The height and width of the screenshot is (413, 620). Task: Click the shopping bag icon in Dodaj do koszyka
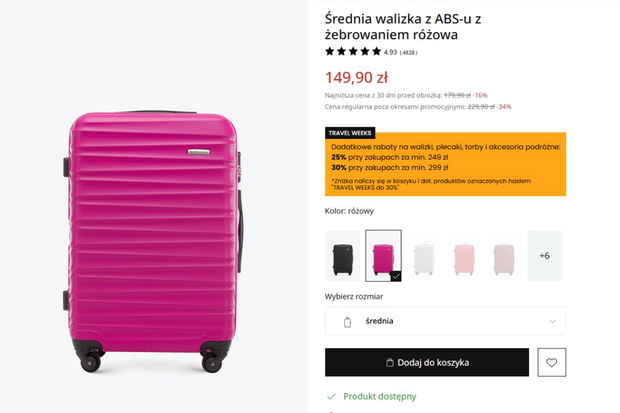tap(389, 362)
